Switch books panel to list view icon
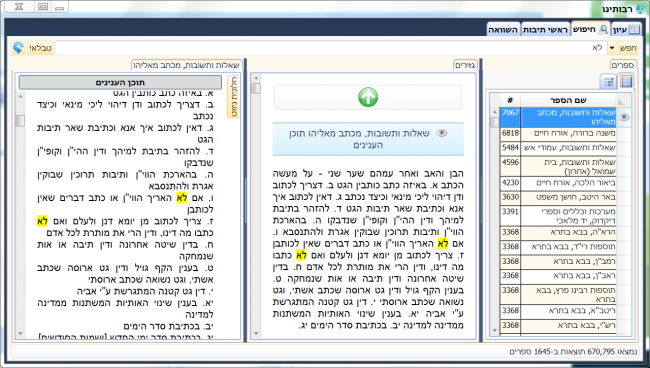The width and height of the screenshot is (650, 368). coord(626,81)
